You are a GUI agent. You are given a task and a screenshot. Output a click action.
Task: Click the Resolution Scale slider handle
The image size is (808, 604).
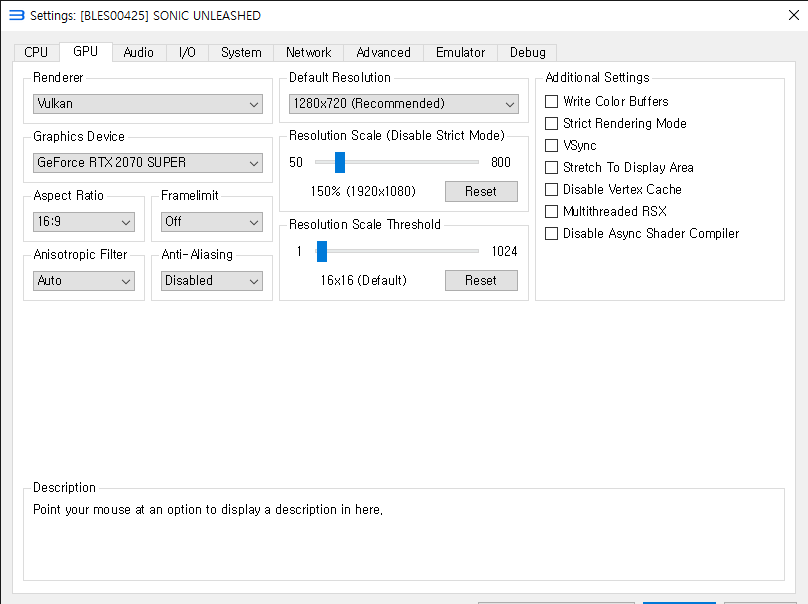[340, 162]
